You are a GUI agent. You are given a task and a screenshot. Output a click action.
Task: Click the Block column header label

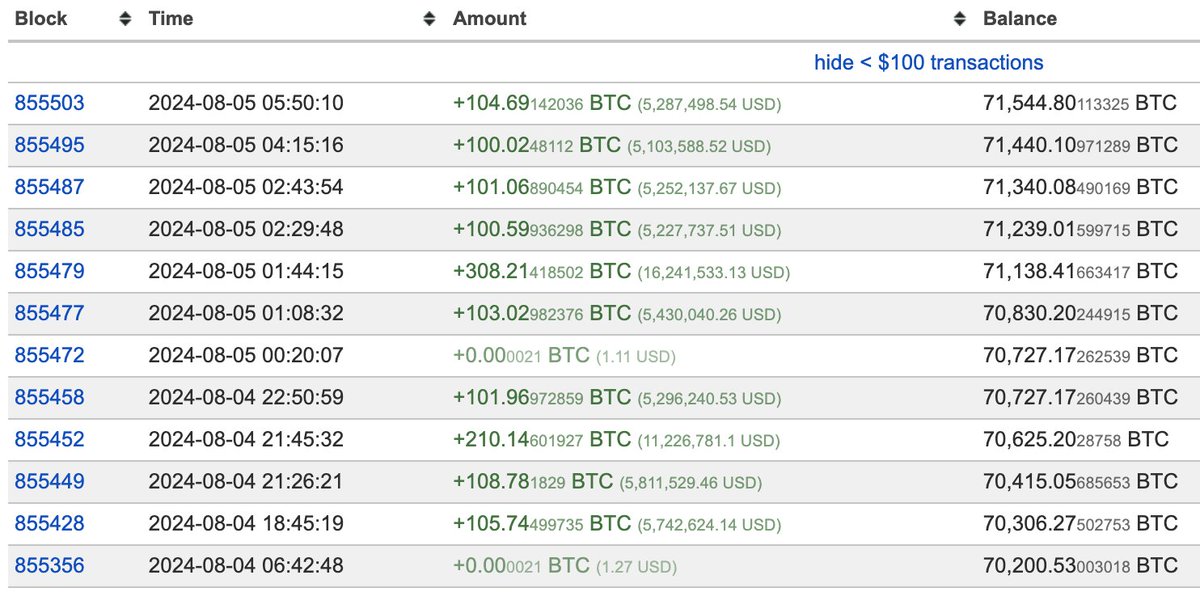pyautogui.click(x=40, y=19)
